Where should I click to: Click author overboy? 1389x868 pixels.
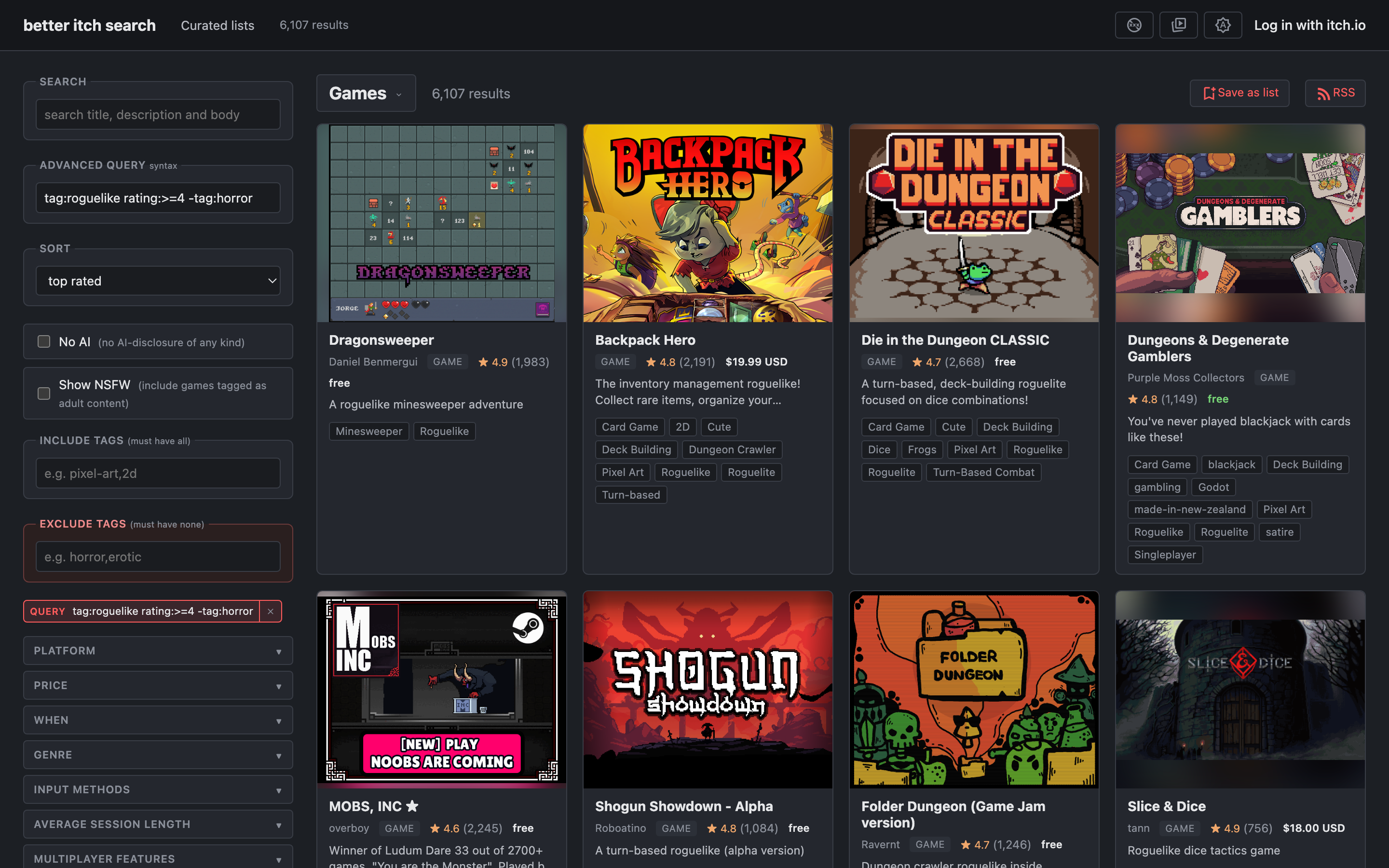click(349, 828)
